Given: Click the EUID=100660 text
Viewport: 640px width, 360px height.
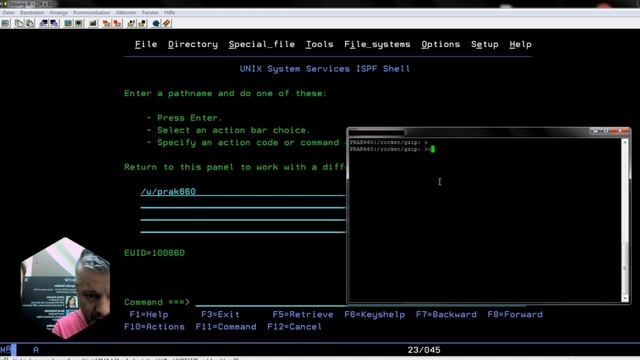Looking at the screenshot, I should (154, 253).
